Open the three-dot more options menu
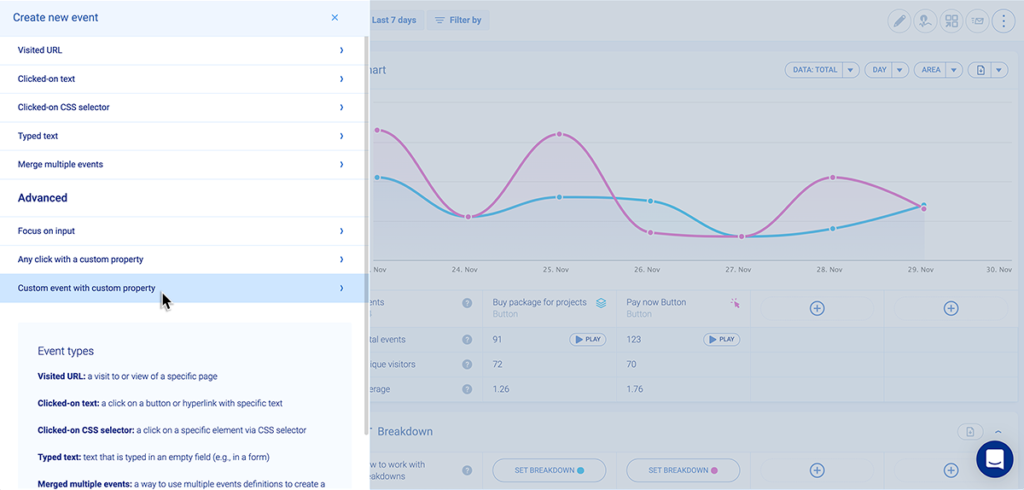The width and height of the screenshot is (1024, 490). tap(1004, 20)
